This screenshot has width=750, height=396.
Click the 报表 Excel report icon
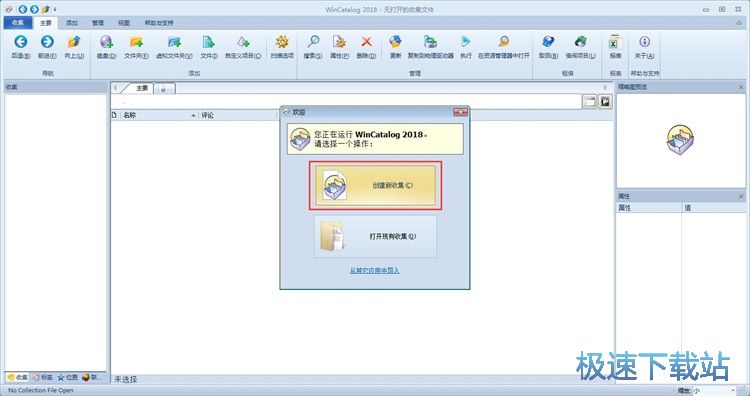[x=615, y=42]
